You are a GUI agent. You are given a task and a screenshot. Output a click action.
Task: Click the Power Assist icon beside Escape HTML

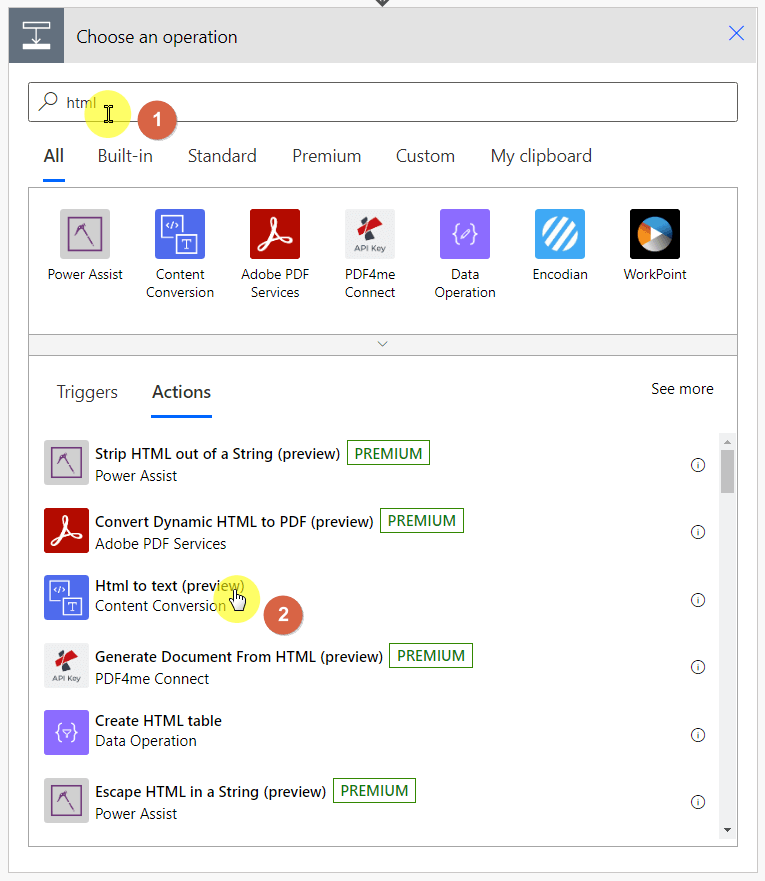[x=66, y=800]
